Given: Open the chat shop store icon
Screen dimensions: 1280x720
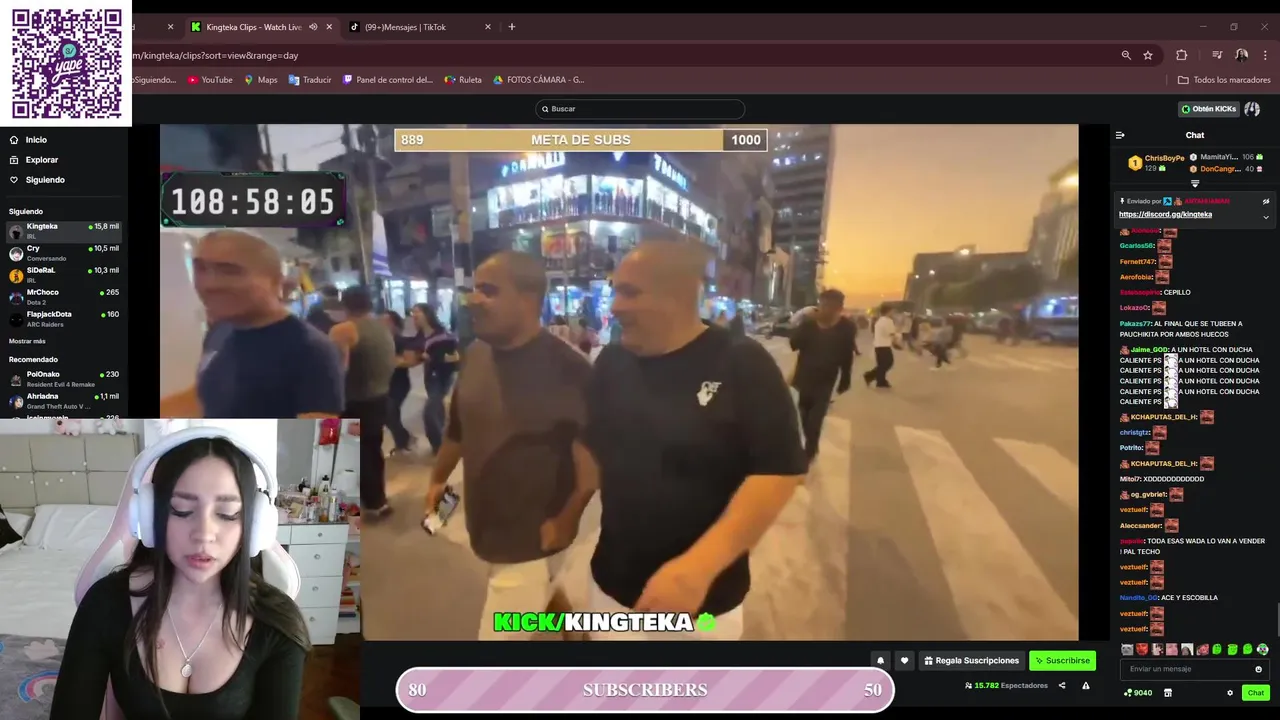Looking at the screenshot, I should pyautogui.click(x=1167, y=693).
